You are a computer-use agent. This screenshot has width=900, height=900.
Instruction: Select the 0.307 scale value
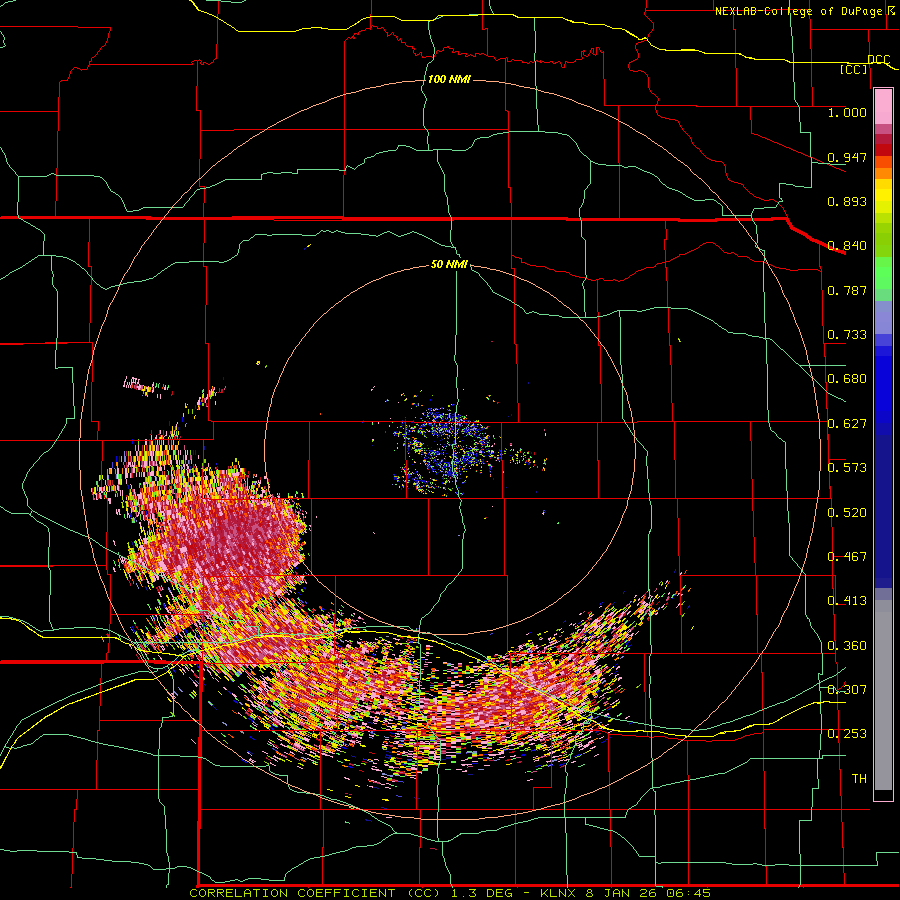click(847, 690)
